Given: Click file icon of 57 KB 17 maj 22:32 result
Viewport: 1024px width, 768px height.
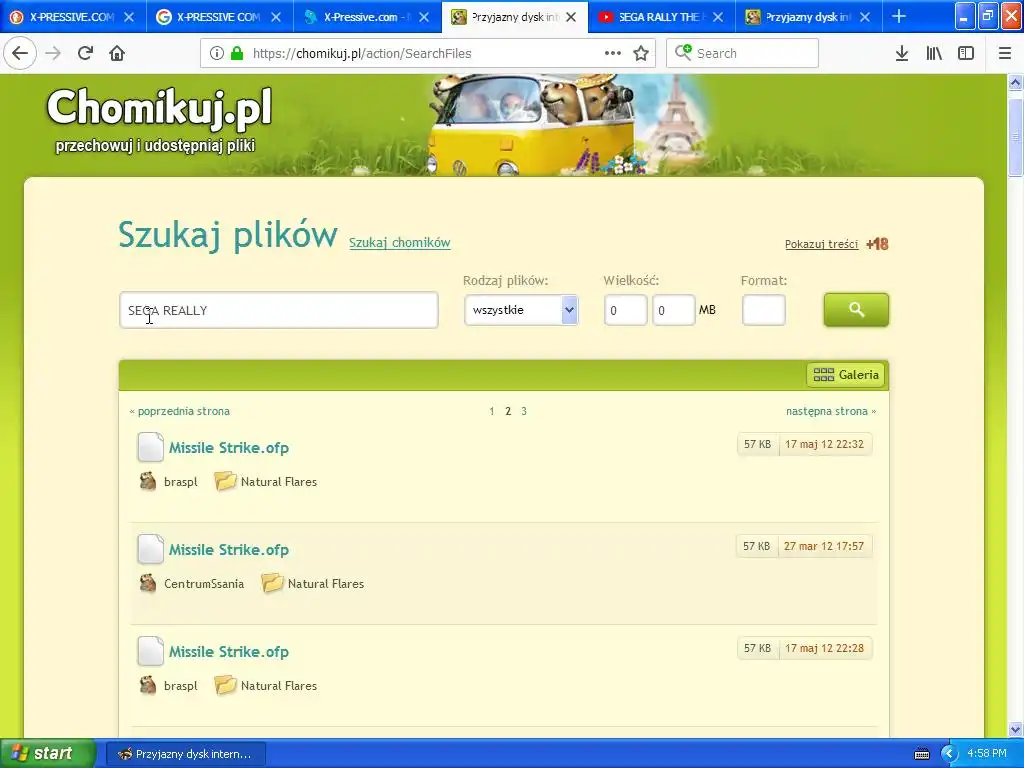Looking at the screenshot, I should 150,447.
